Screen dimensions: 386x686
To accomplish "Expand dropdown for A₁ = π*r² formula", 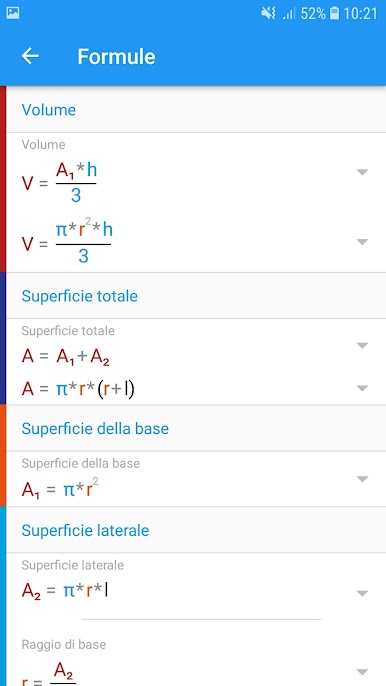I will coord(362,479).
